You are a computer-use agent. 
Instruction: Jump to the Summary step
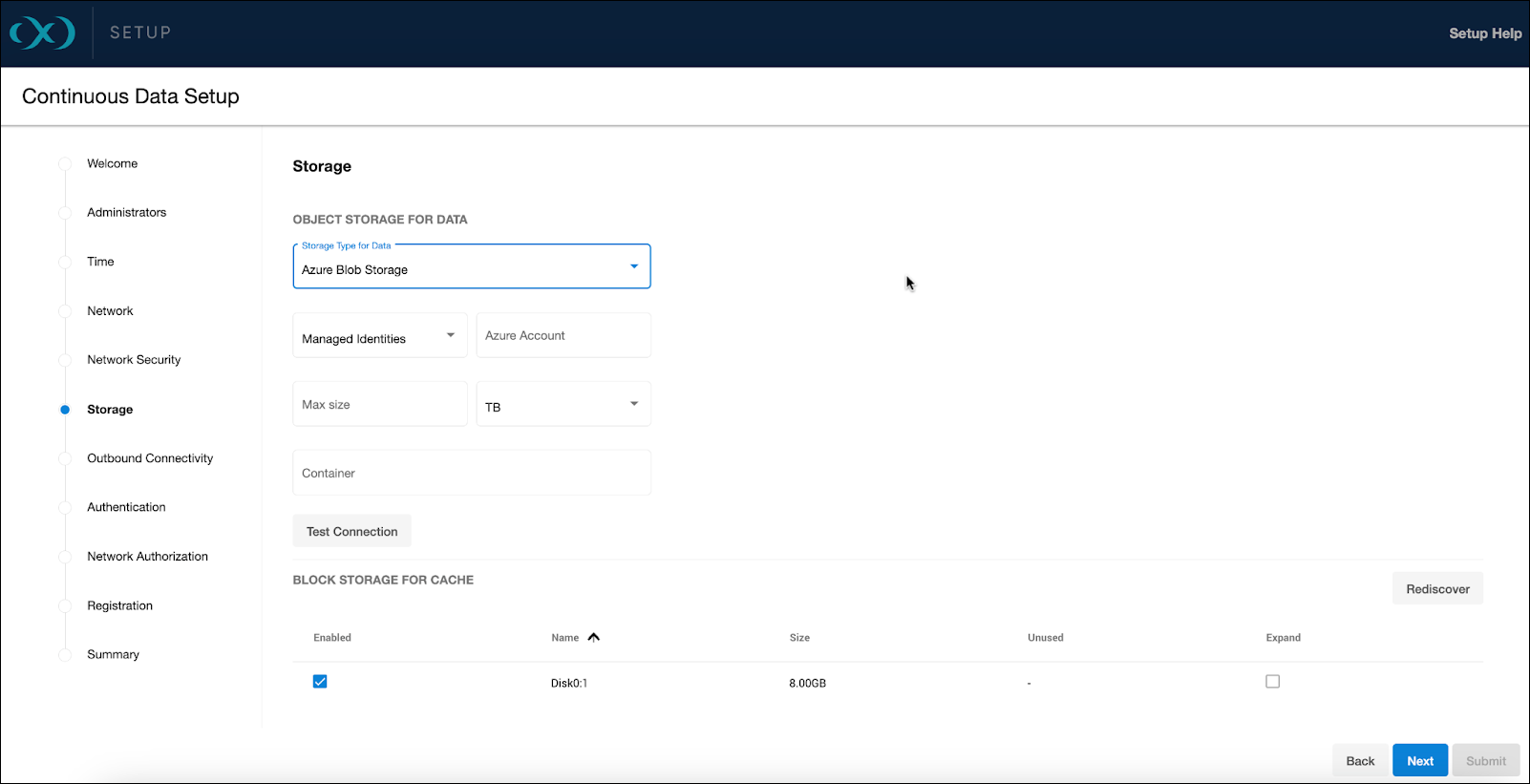click(x=113, y=654)
